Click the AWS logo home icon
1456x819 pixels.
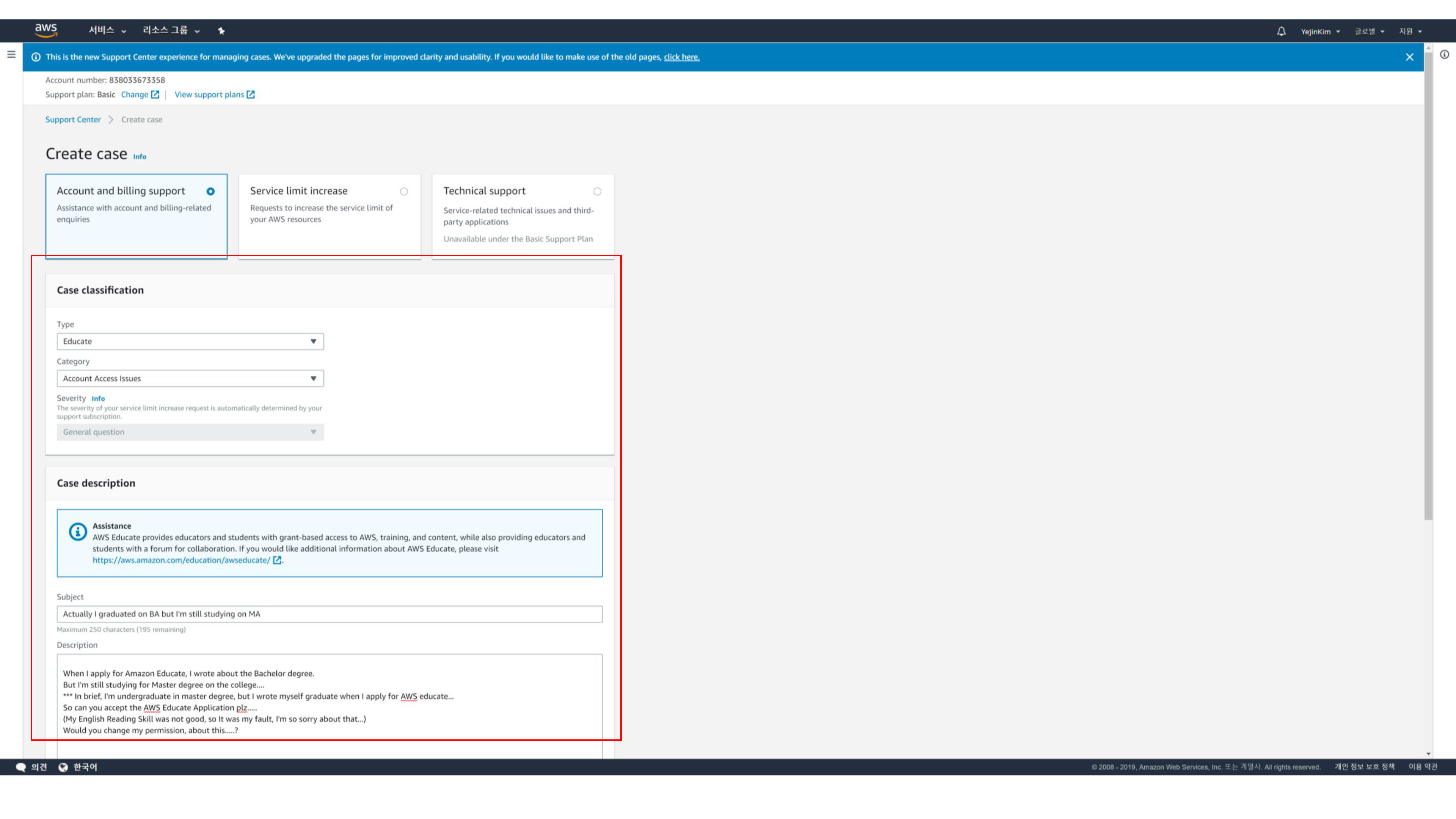46,30
